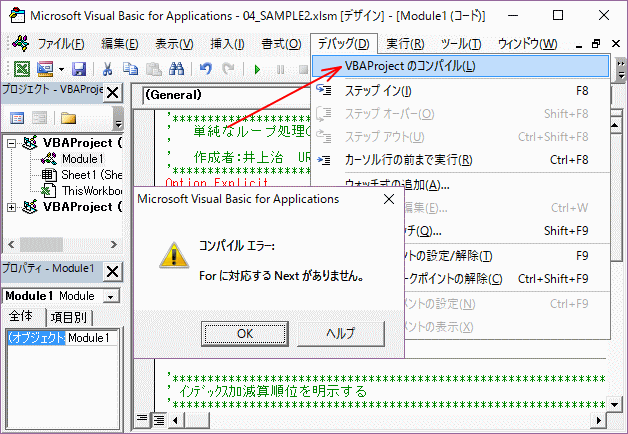Click the code pane scroll down arrow
This screenshot has height=434, width=628.
pos(614,405)
